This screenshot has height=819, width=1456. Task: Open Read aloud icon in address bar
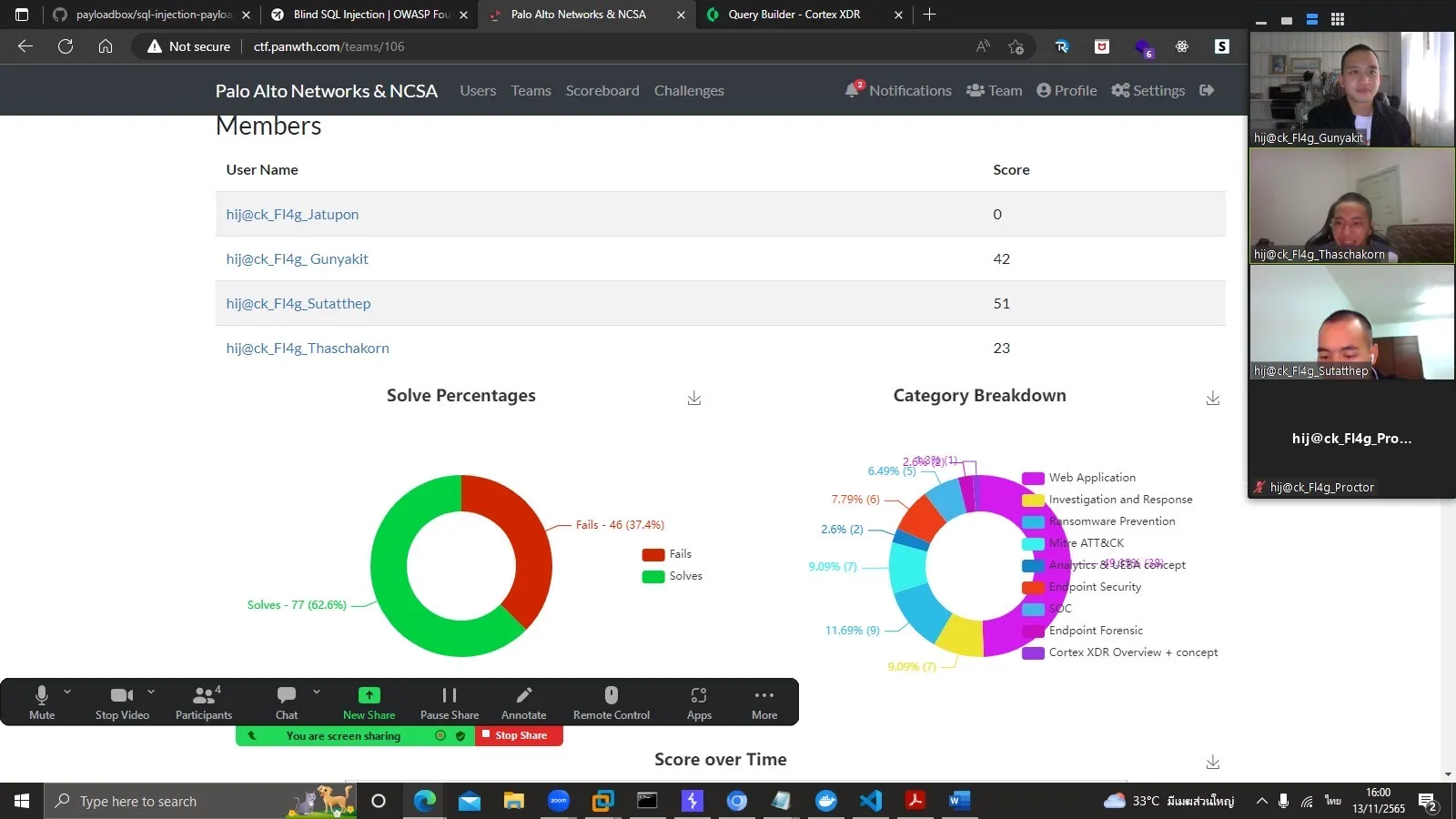tap(983, 46)
